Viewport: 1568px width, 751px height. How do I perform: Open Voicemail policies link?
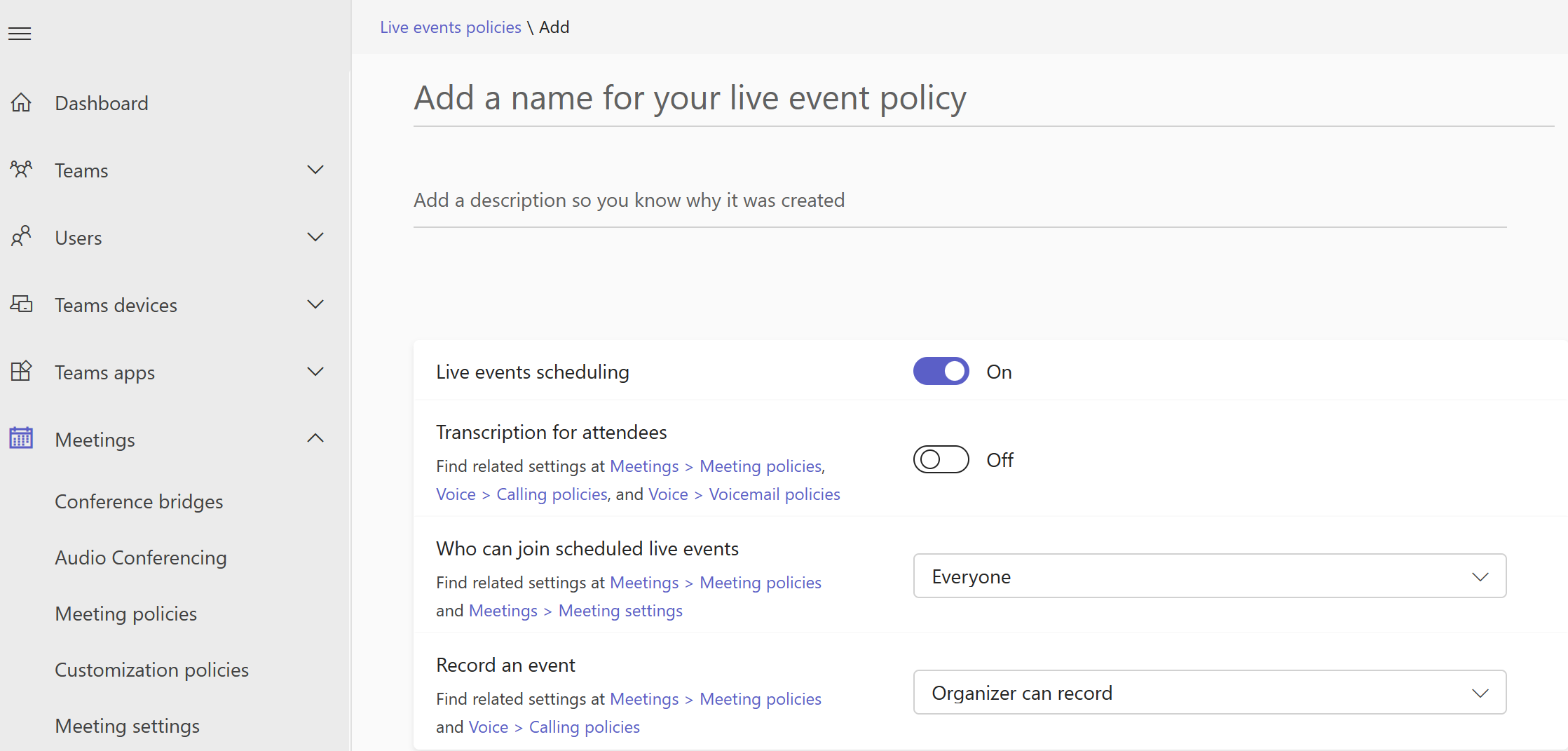click(x=773, y=494)
